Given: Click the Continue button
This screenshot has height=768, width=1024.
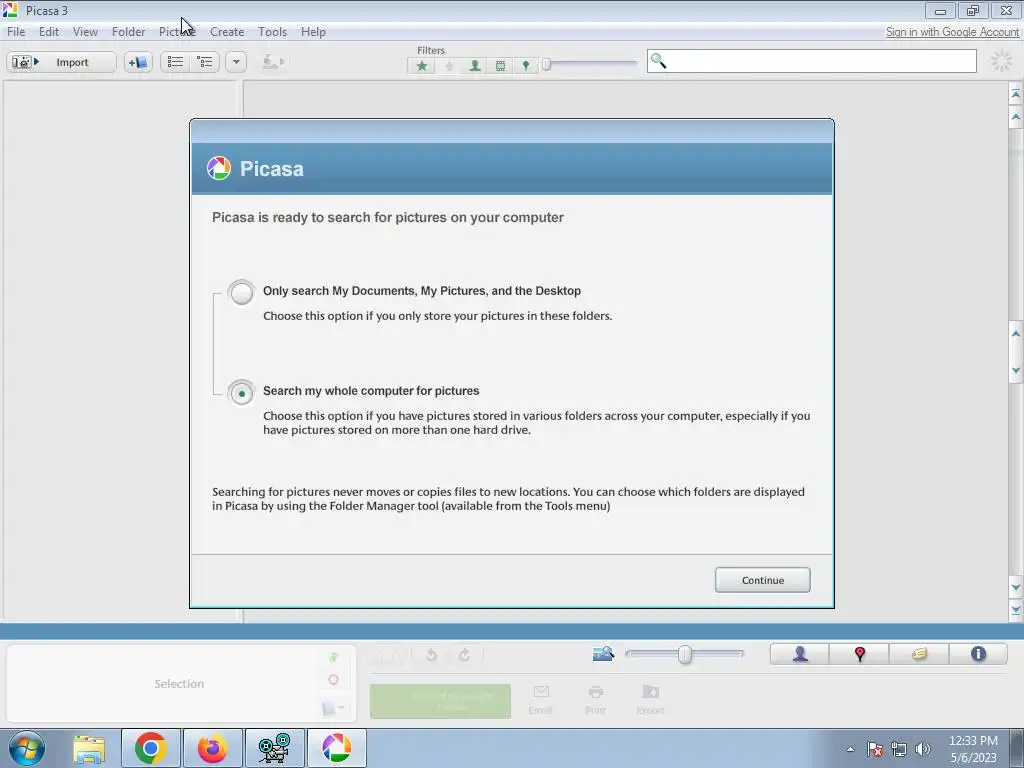Looking at the screenshot, I should point(762,580).
